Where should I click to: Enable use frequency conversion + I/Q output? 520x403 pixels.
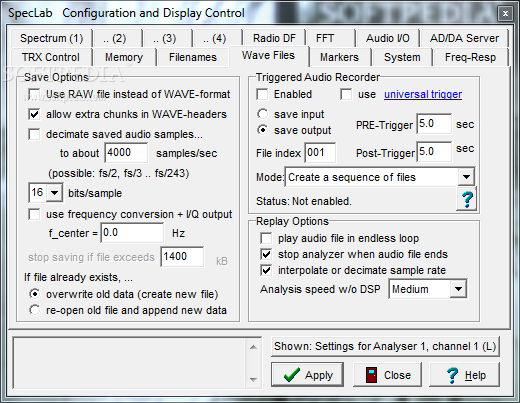pos(34,214)
